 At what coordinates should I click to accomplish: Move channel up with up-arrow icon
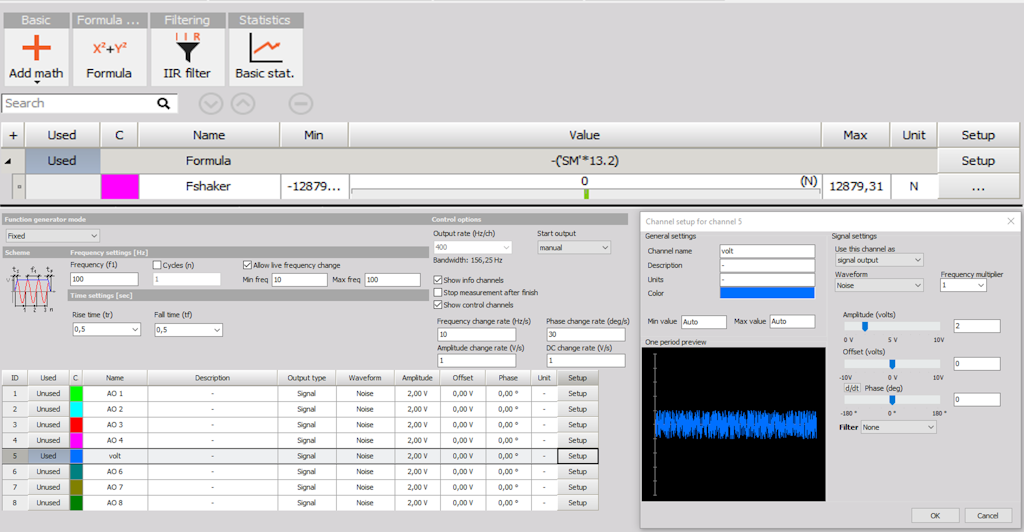point(243,103)
